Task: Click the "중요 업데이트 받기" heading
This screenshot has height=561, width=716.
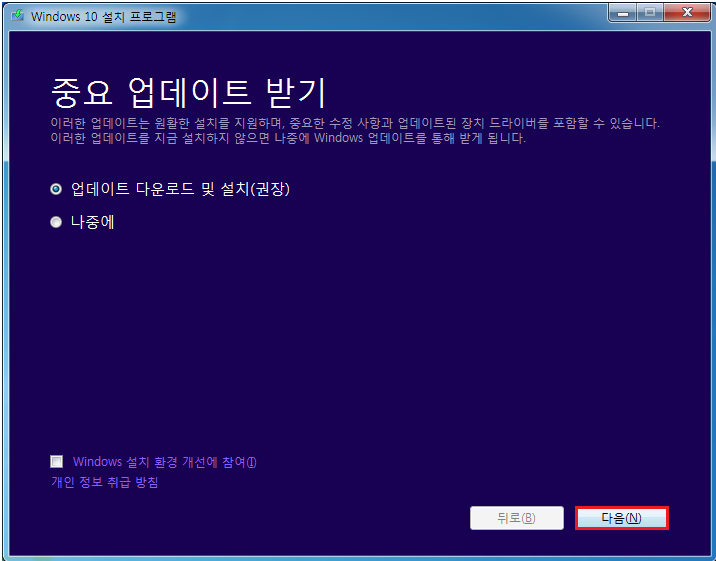Action: [x=188, y=93]
